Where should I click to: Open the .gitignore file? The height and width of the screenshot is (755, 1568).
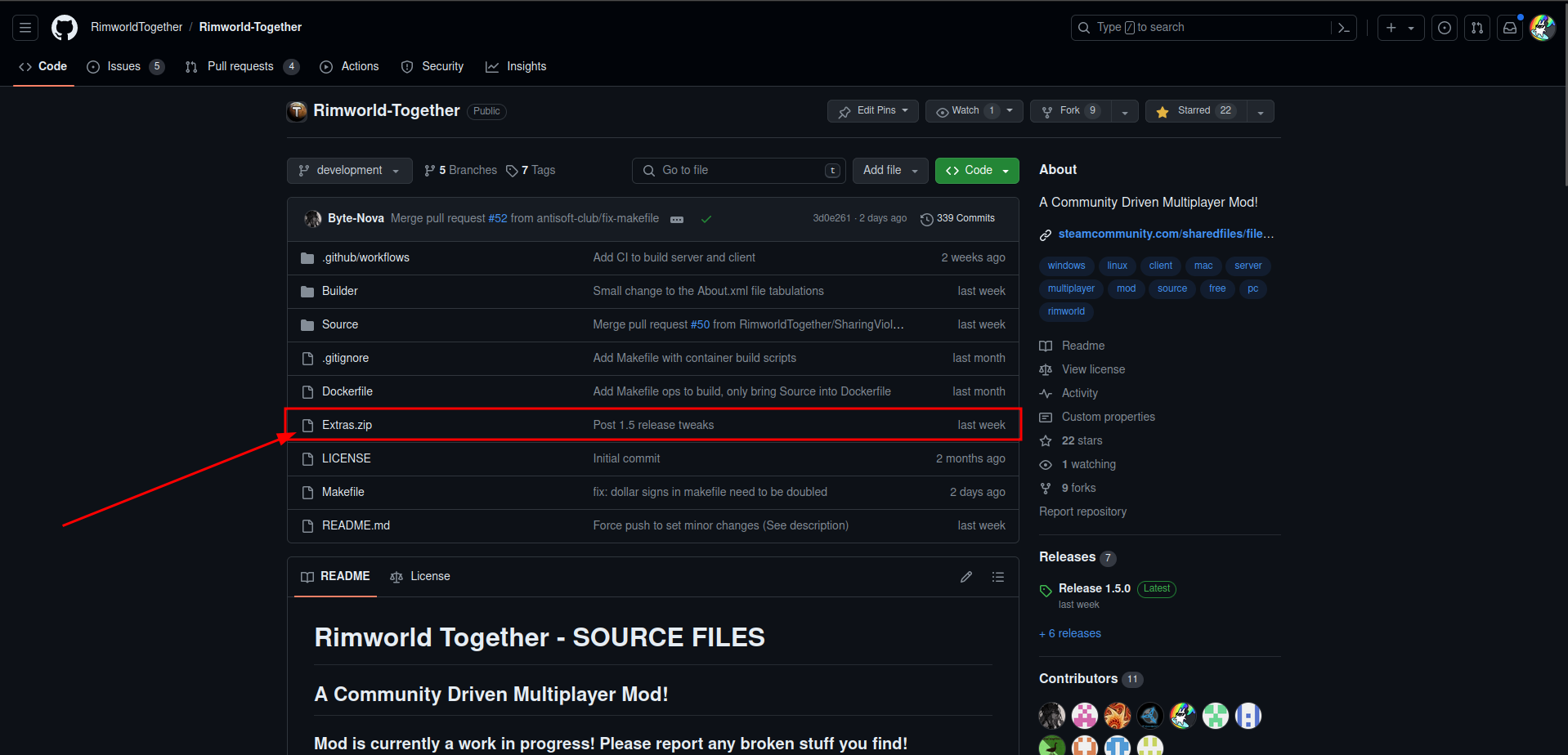[x=345, y=358]
